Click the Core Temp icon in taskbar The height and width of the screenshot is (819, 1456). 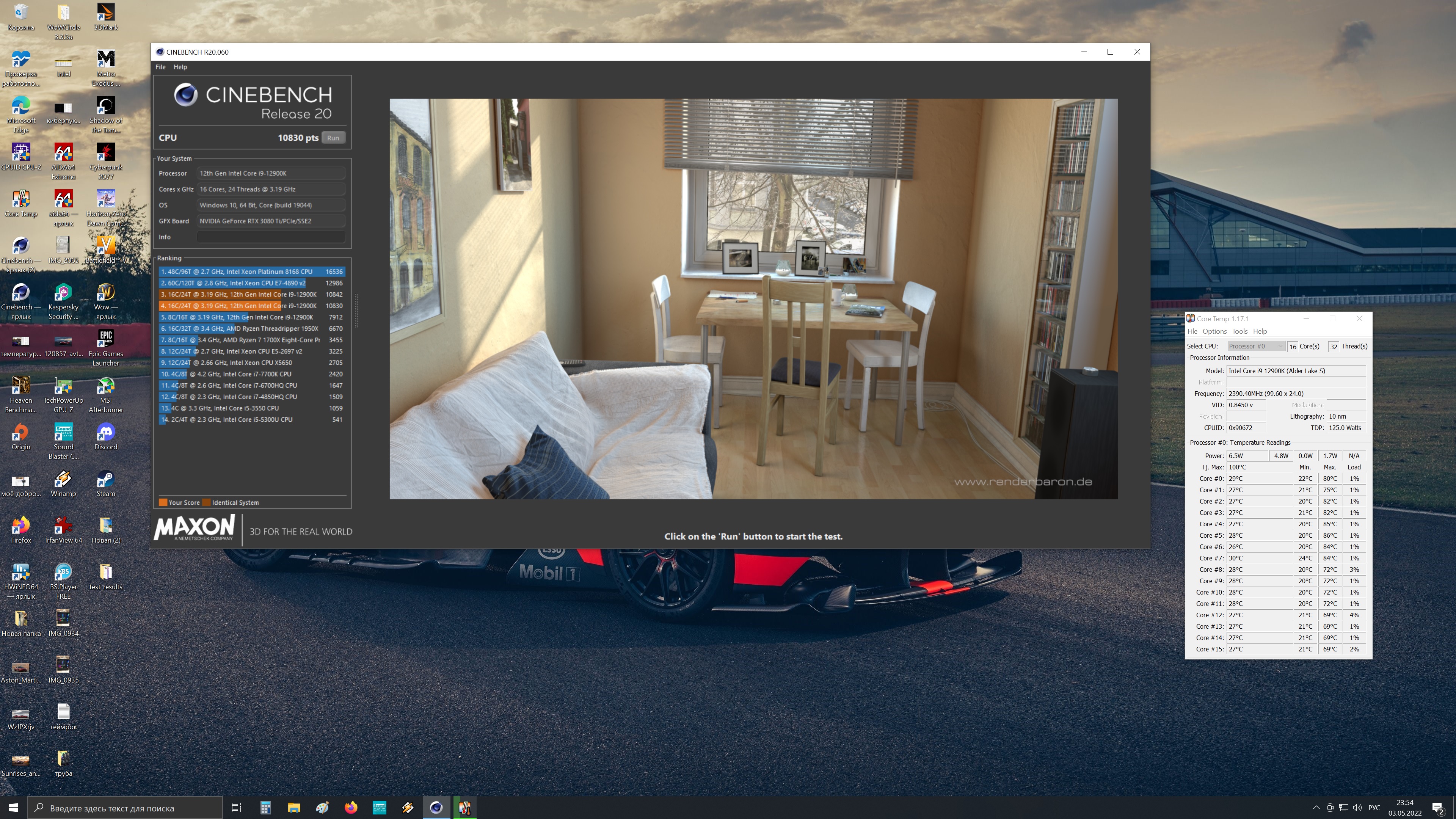(x=464, y=808)
